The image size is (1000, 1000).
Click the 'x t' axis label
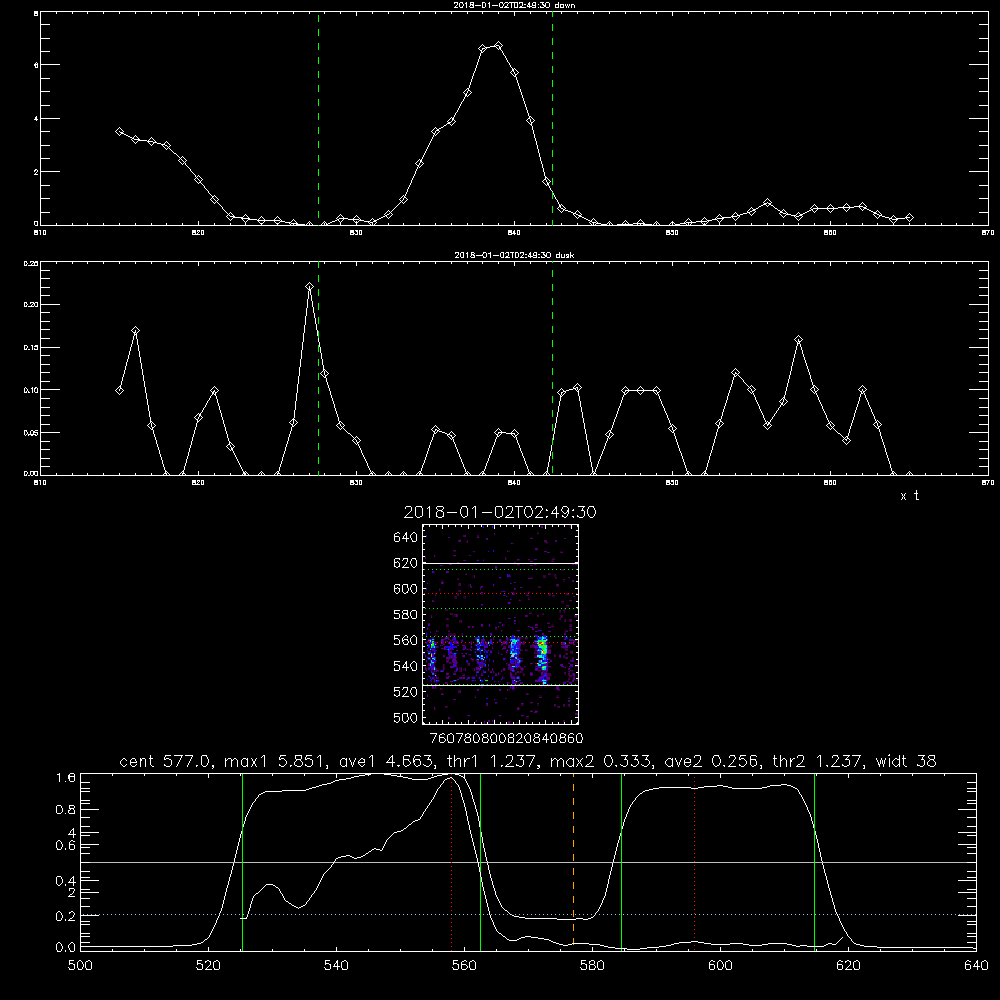[x=909, y=496]
